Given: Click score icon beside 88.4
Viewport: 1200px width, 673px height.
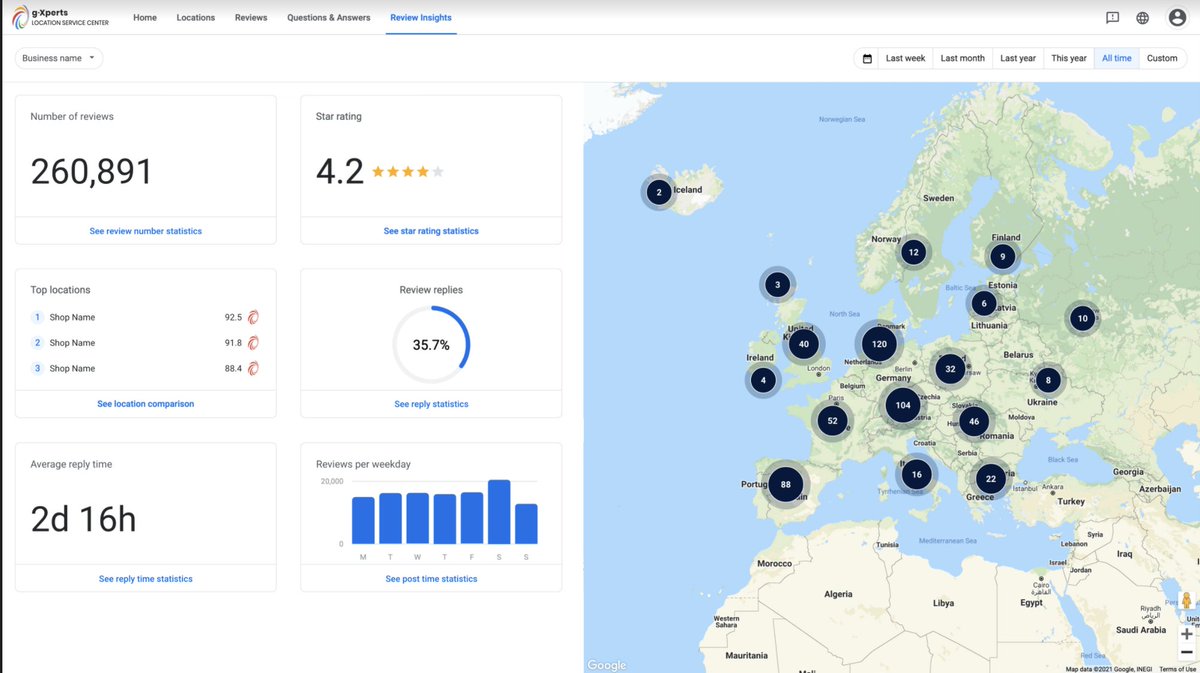Looking at the screenshot, I should tap(254, 368).
